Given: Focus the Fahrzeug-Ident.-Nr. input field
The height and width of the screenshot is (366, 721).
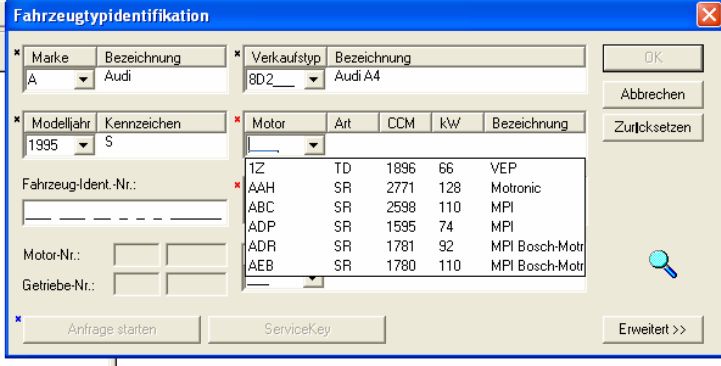Looking at the screenshot, I should tap(125, 212).
